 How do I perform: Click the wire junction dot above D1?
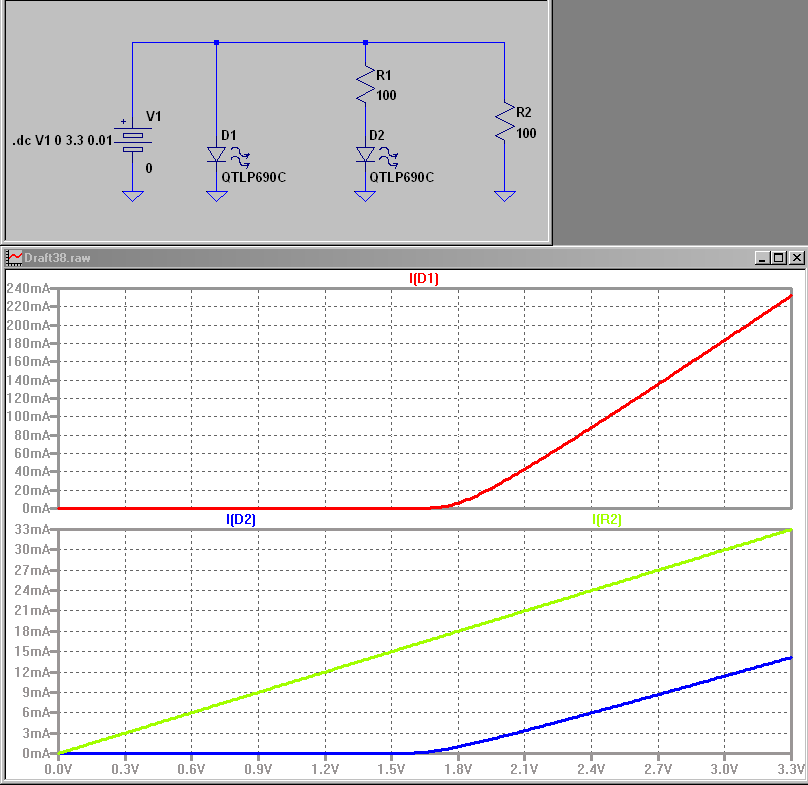tap(216, 42)
